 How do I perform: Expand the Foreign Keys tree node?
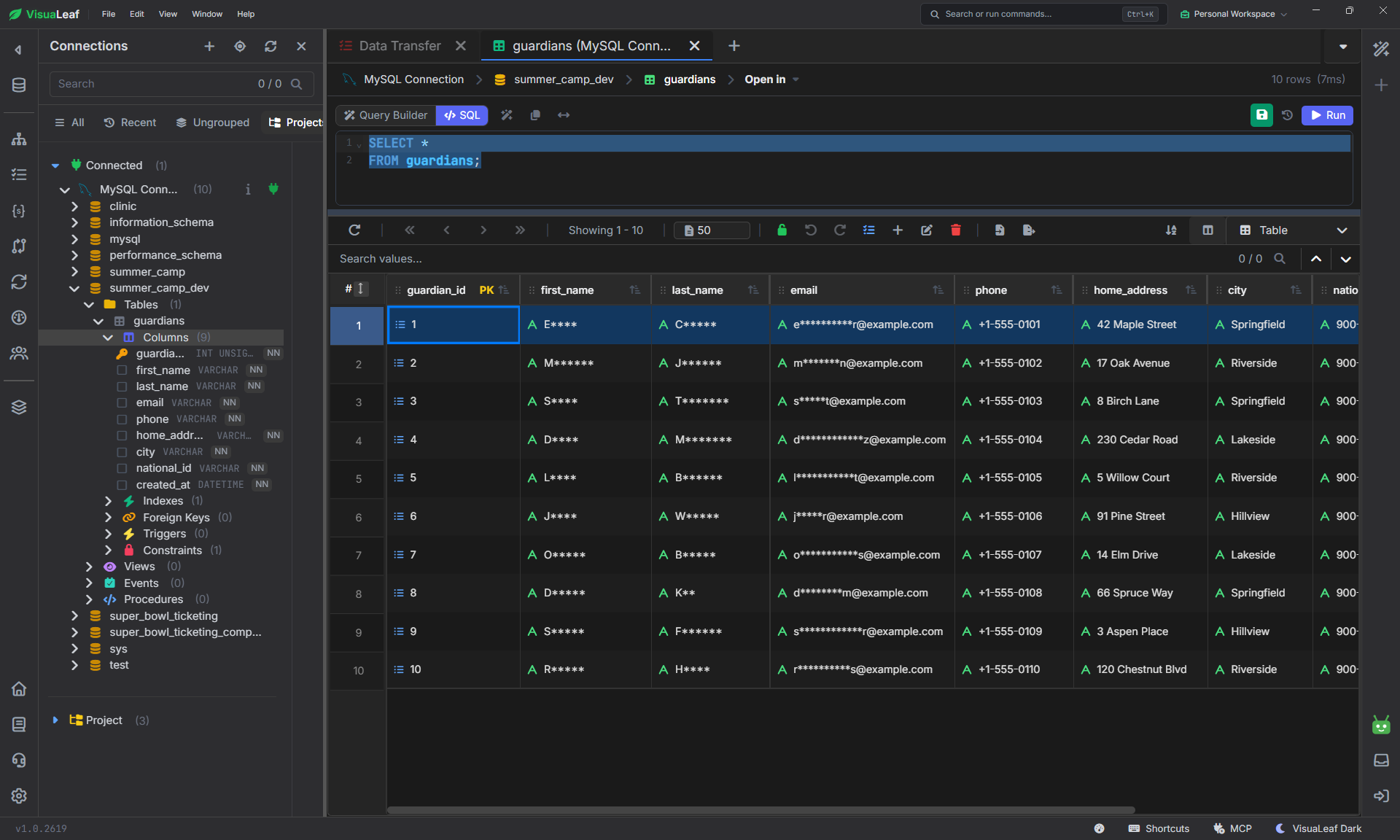(108, 518)
